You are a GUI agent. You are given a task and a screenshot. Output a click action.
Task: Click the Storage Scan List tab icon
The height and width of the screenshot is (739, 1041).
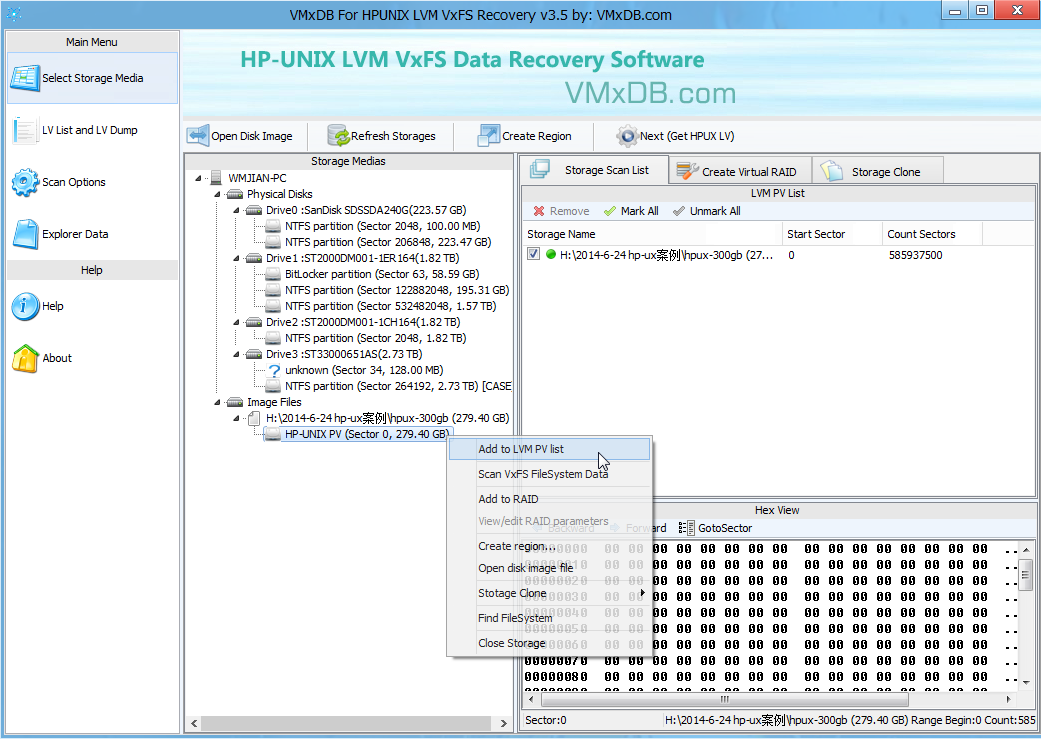539,169
